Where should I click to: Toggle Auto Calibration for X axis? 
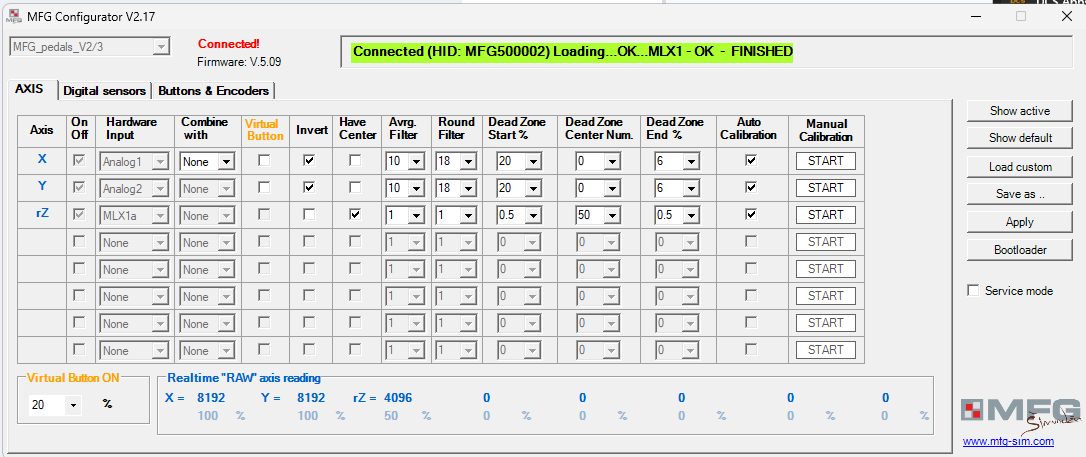pyautogui.click(x=750, y=161)
